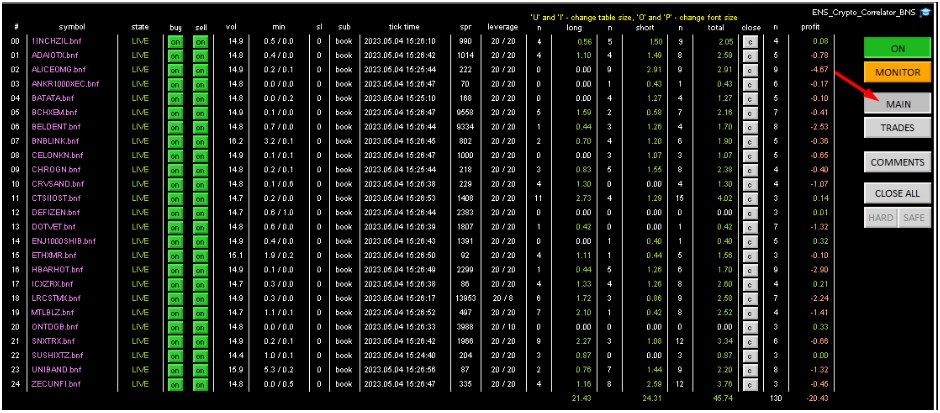940x413 pixels.
Task: Click the leverage column header
Action: [x=503, y=27]
